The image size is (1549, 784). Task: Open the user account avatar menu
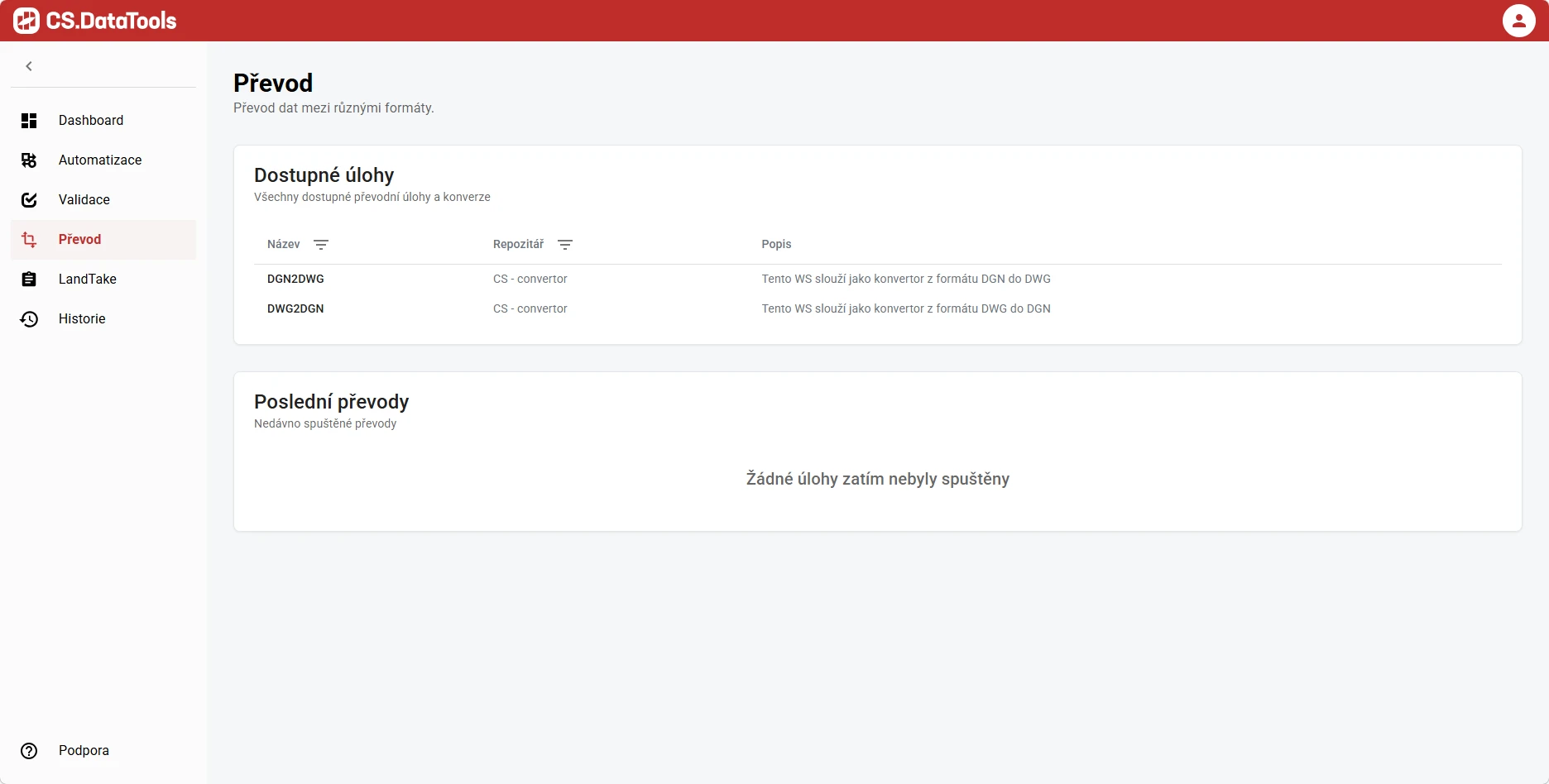1518,21
